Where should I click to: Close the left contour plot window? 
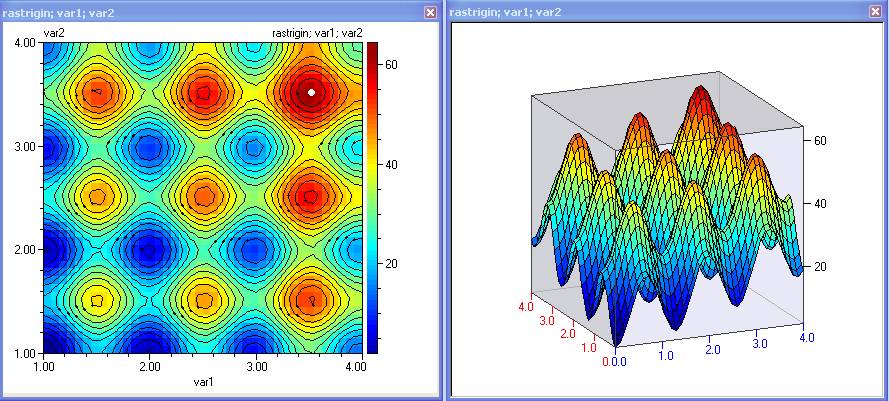click(x=430, y=12)
